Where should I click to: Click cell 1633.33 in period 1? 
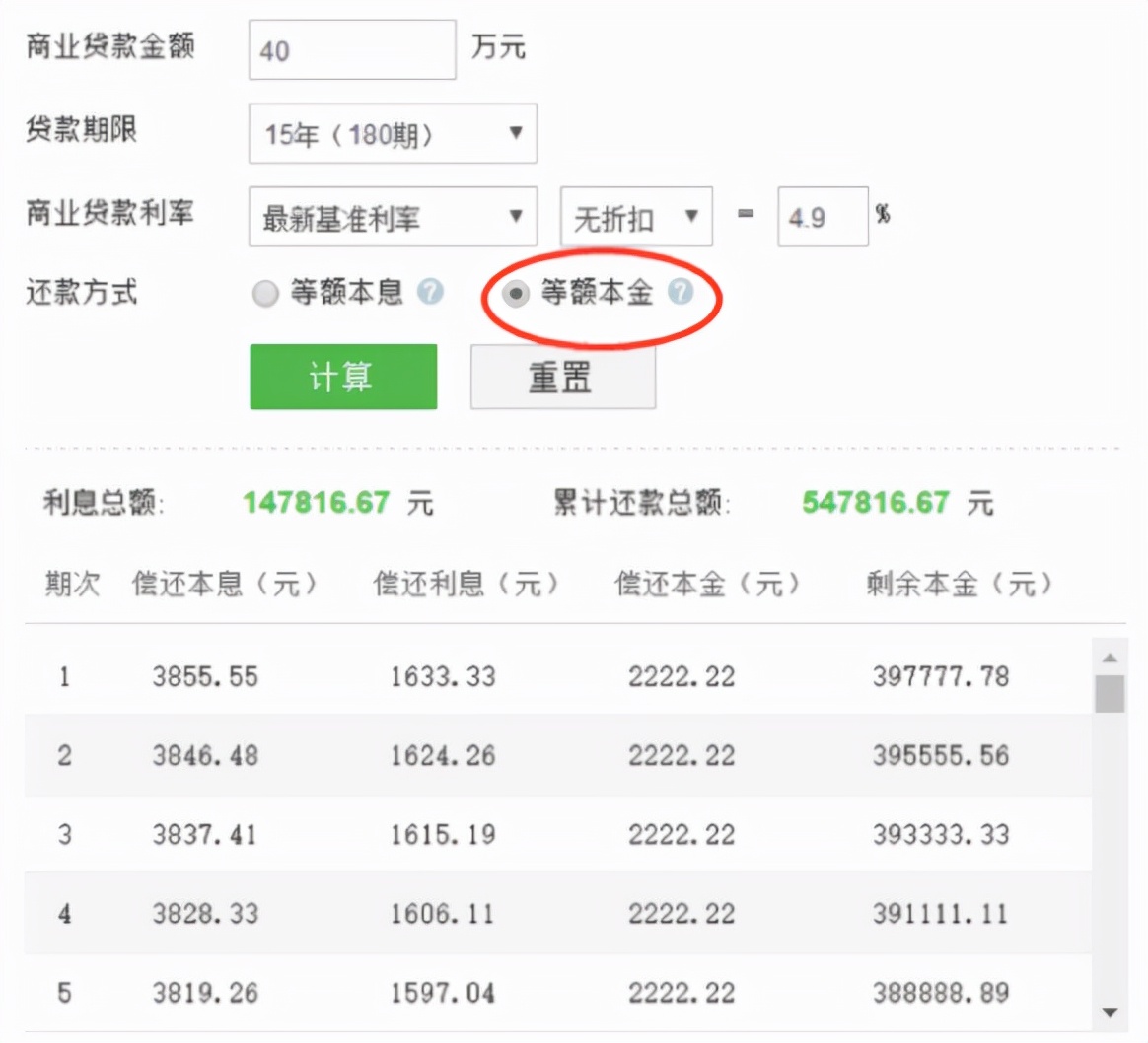(x=443, y=676)
